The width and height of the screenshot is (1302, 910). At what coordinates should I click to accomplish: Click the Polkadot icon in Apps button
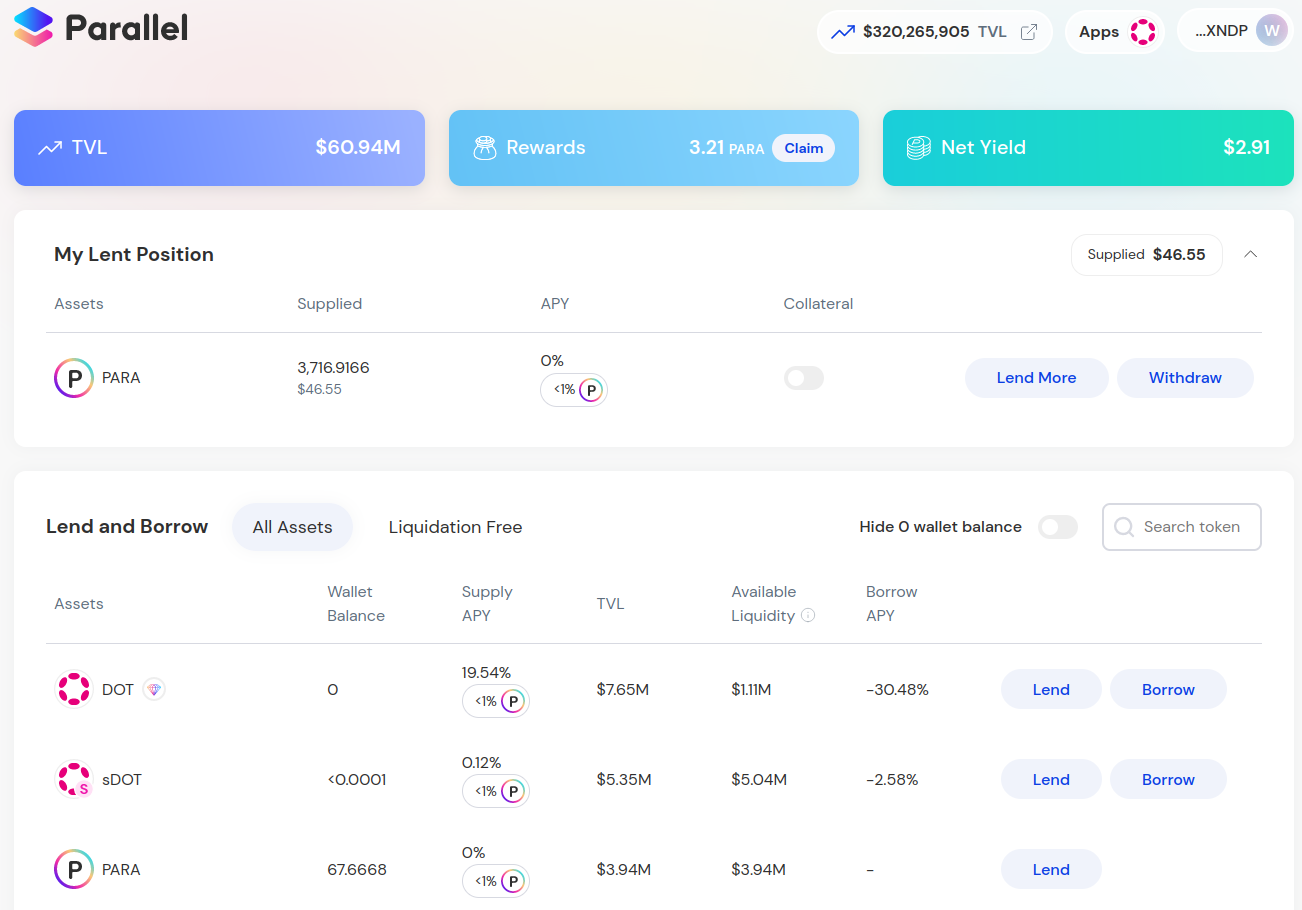pos(1142,32)
